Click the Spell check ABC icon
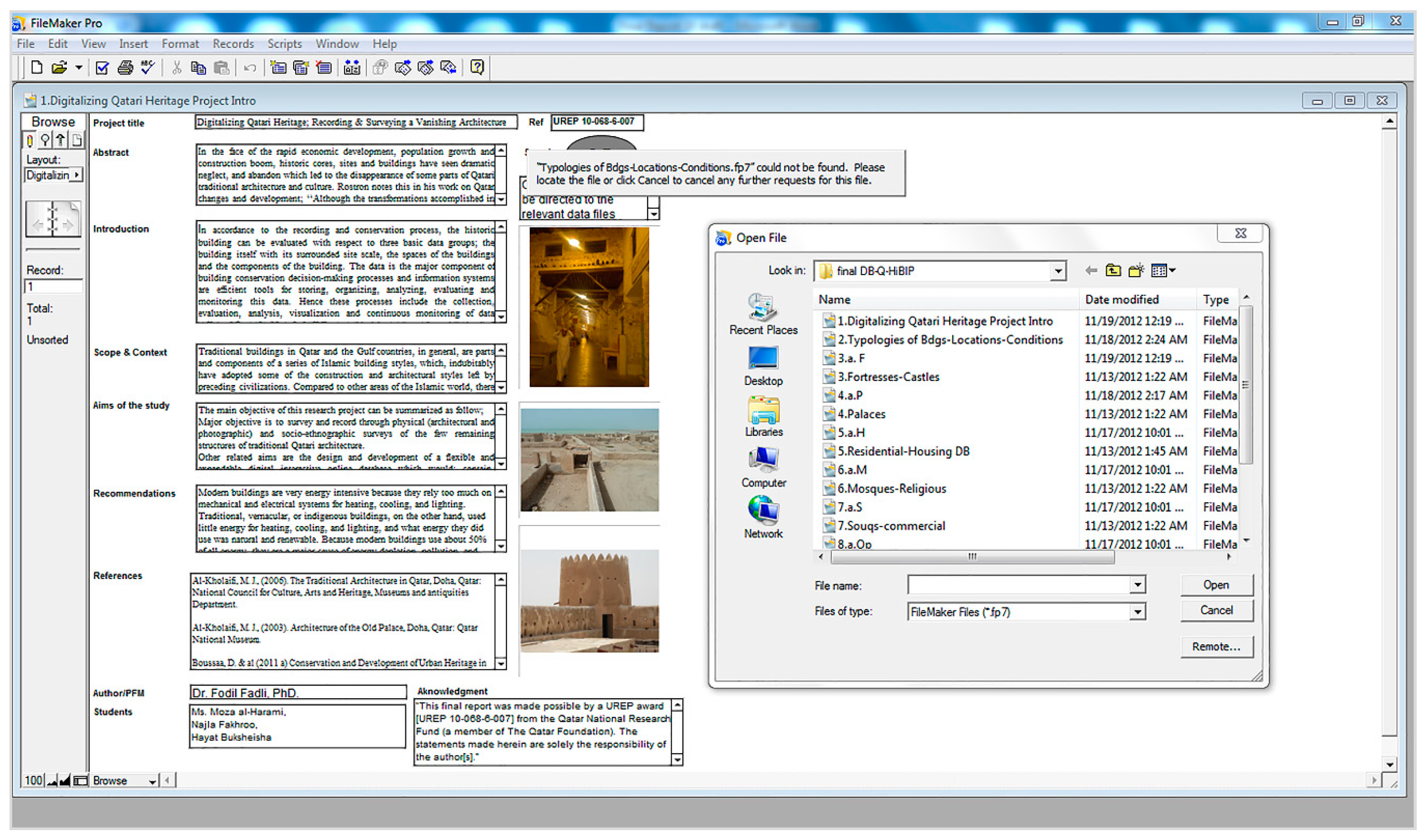 coord(148,68)
